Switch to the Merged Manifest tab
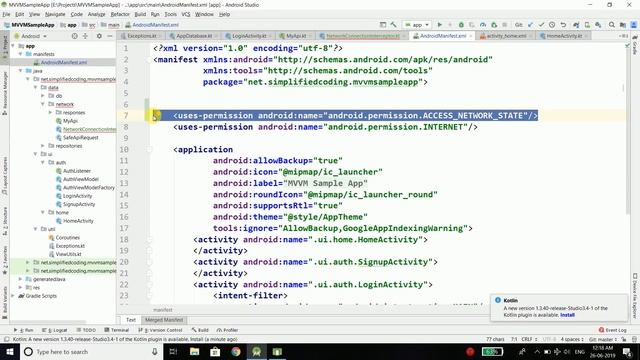The height and width of the screenshot is (360, 640). [x=164, y=320]
